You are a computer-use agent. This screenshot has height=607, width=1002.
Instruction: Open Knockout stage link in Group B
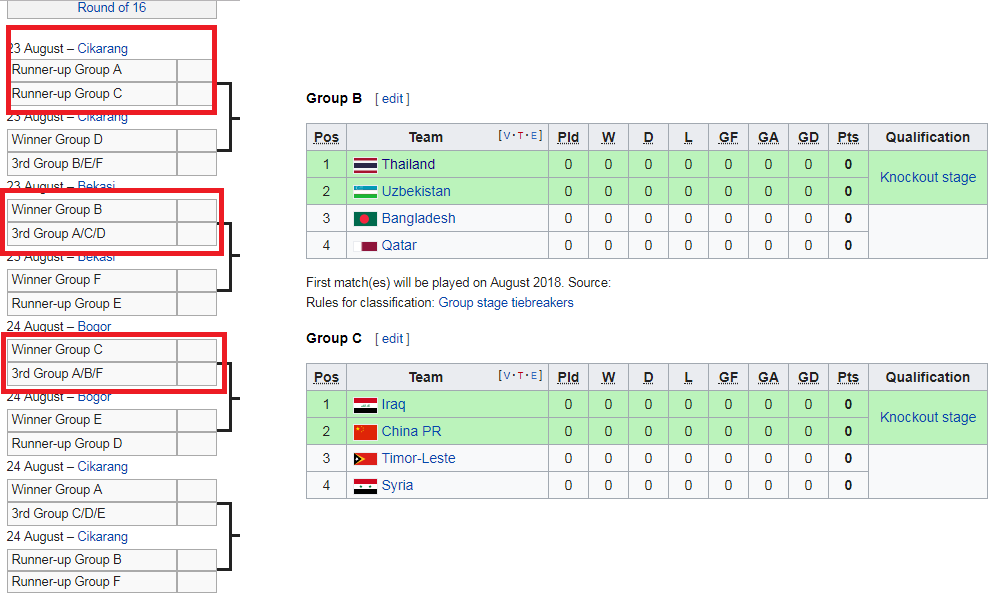(x=927, y=177)
